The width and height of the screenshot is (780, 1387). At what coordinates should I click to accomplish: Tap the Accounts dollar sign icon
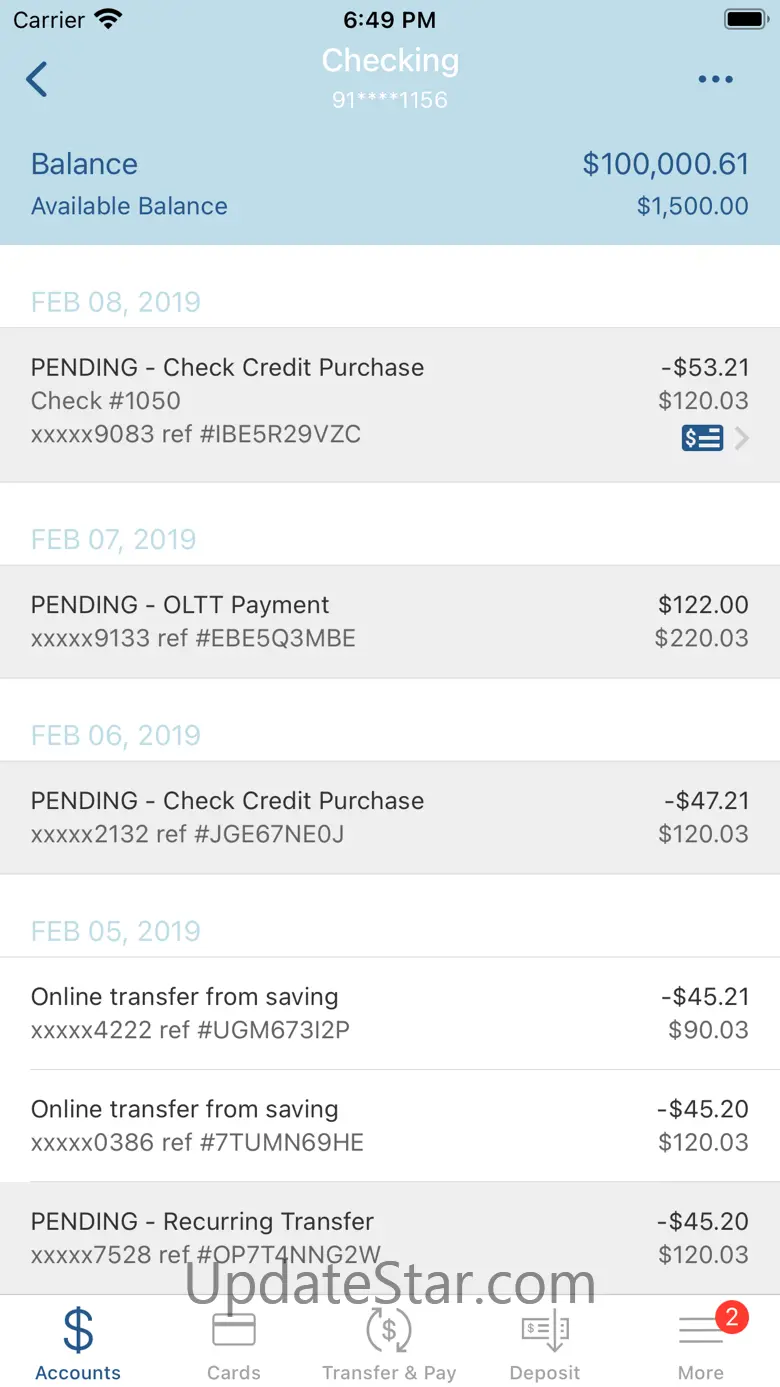(x=78, y=1330)
